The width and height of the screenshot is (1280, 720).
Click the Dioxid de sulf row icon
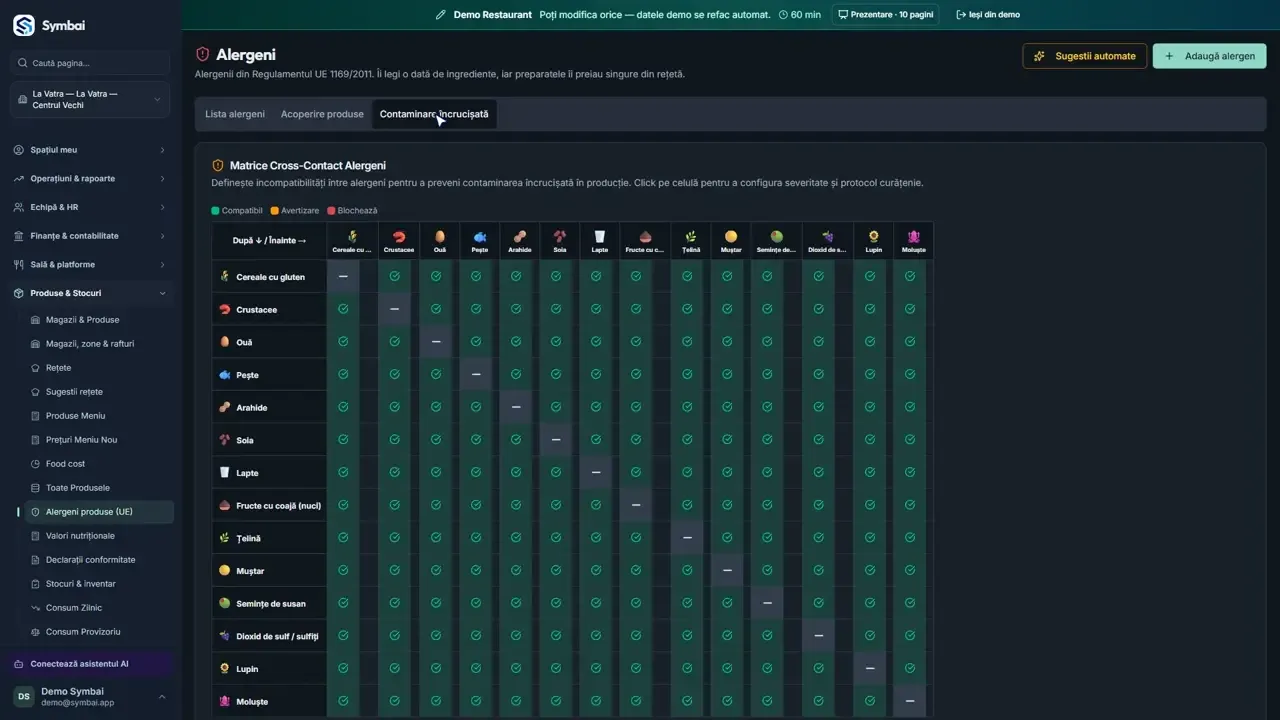tap(225, 636)
